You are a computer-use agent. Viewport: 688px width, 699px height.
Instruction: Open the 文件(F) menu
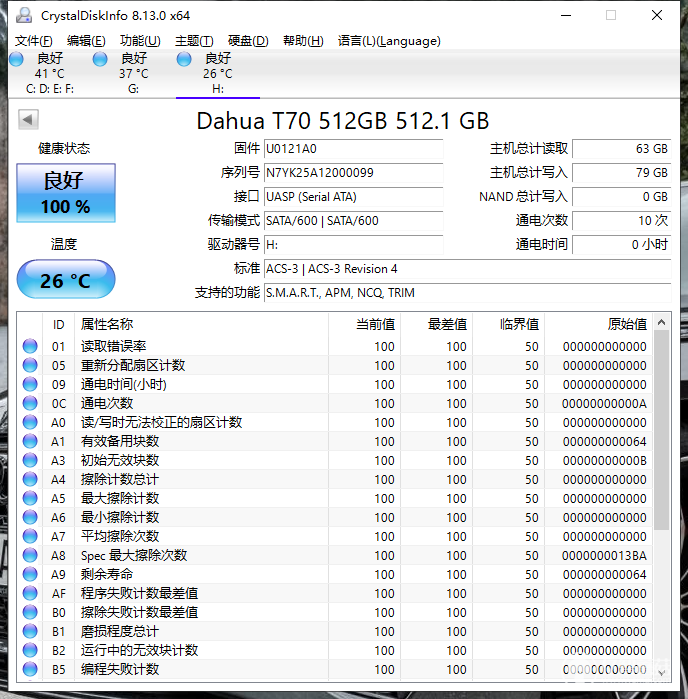pos(33,41)
